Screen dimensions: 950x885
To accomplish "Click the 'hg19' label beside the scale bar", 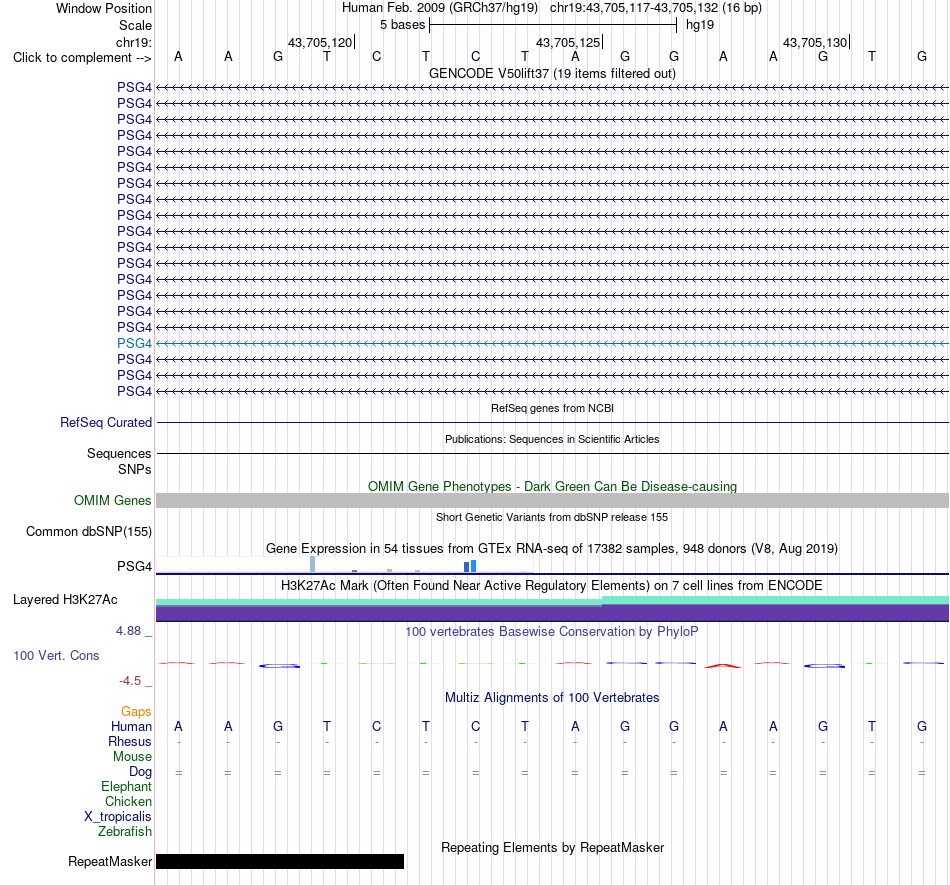I will click(x=700, y=25).
